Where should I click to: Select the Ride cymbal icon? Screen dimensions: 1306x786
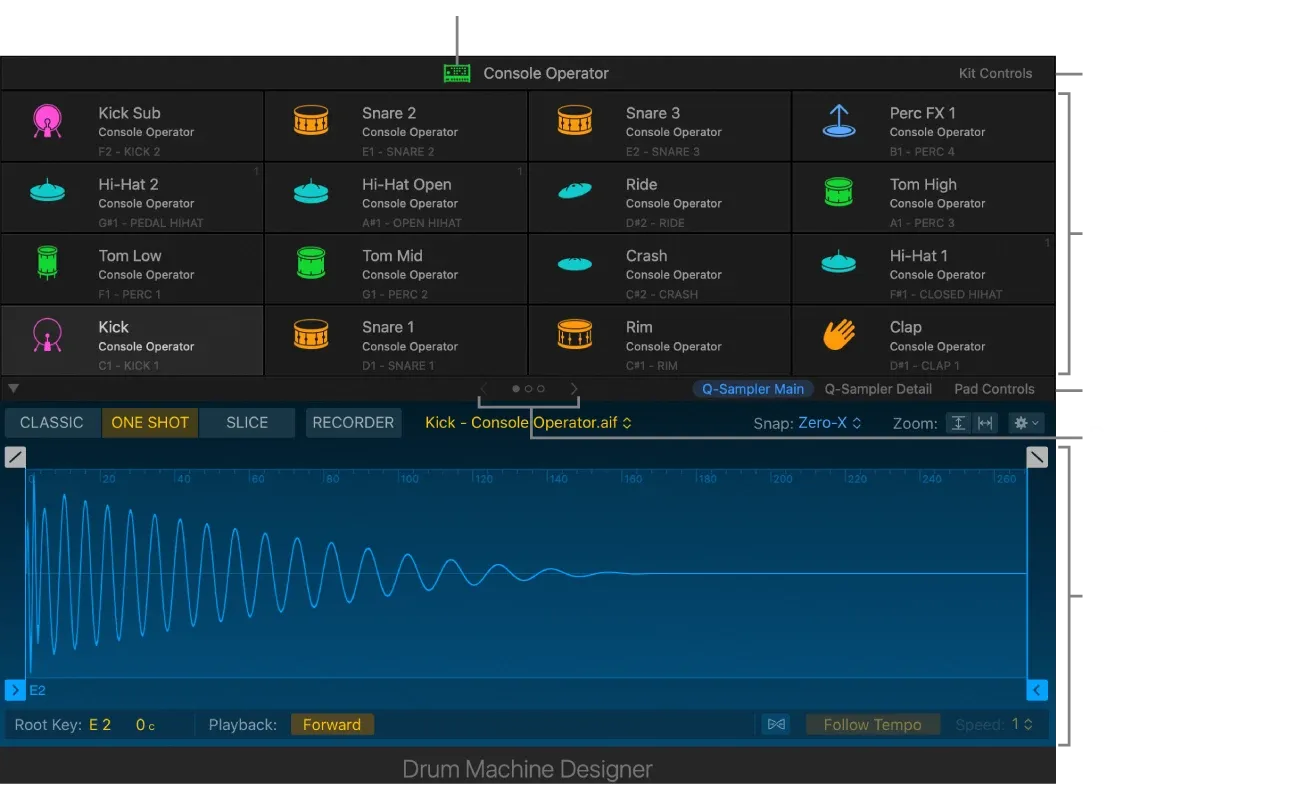[575, 192]
